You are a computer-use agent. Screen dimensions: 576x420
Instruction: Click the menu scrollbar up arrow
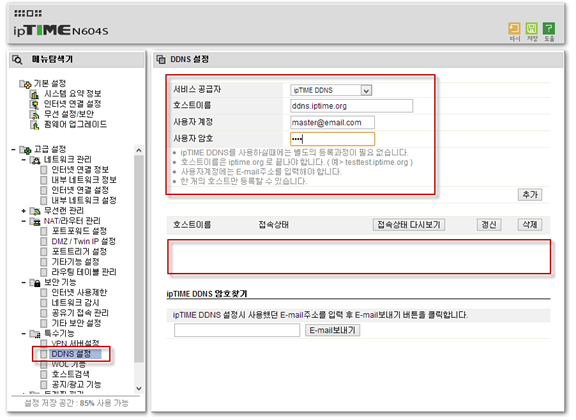click(x=139, y=150)
